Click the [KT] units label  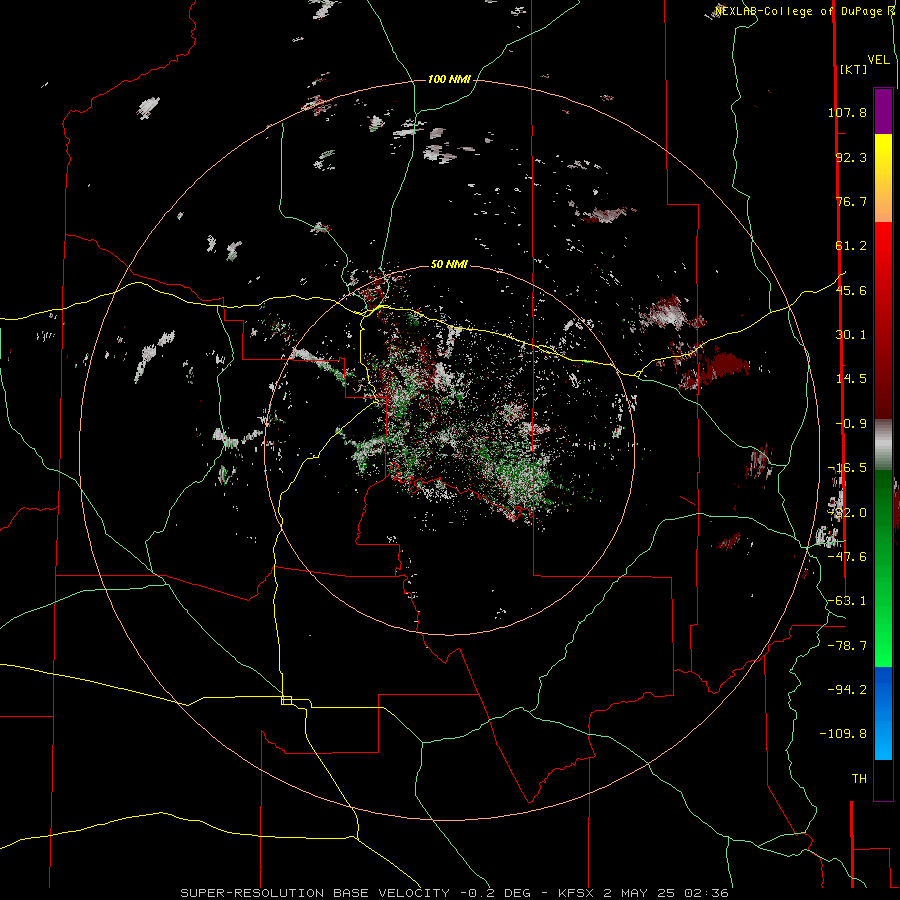point(853,69)
